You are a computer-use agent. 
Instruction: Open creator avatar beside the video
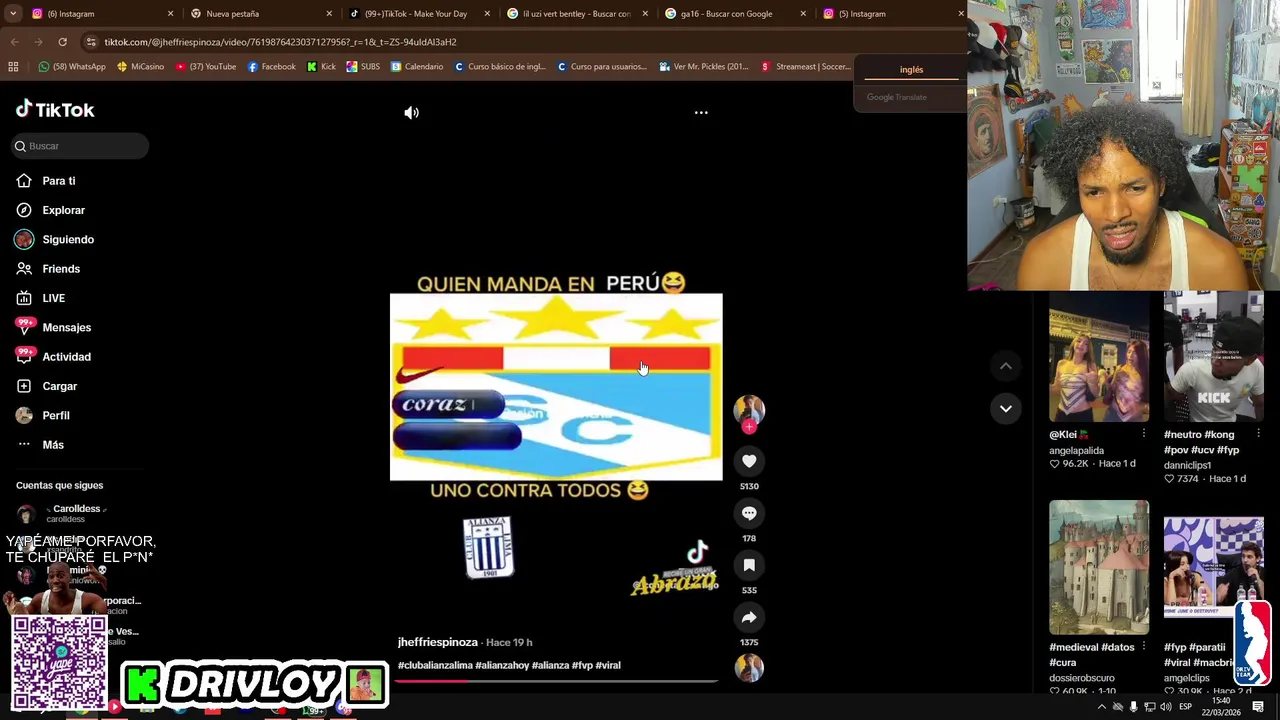(749, 409)
